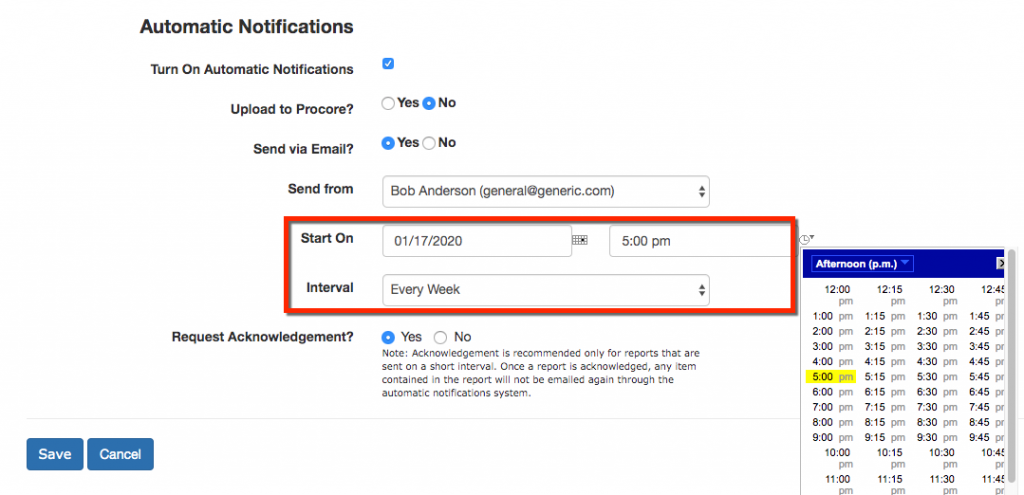
Task: Select Yes for Request Acknowledgement
Action: coord(388,337)
